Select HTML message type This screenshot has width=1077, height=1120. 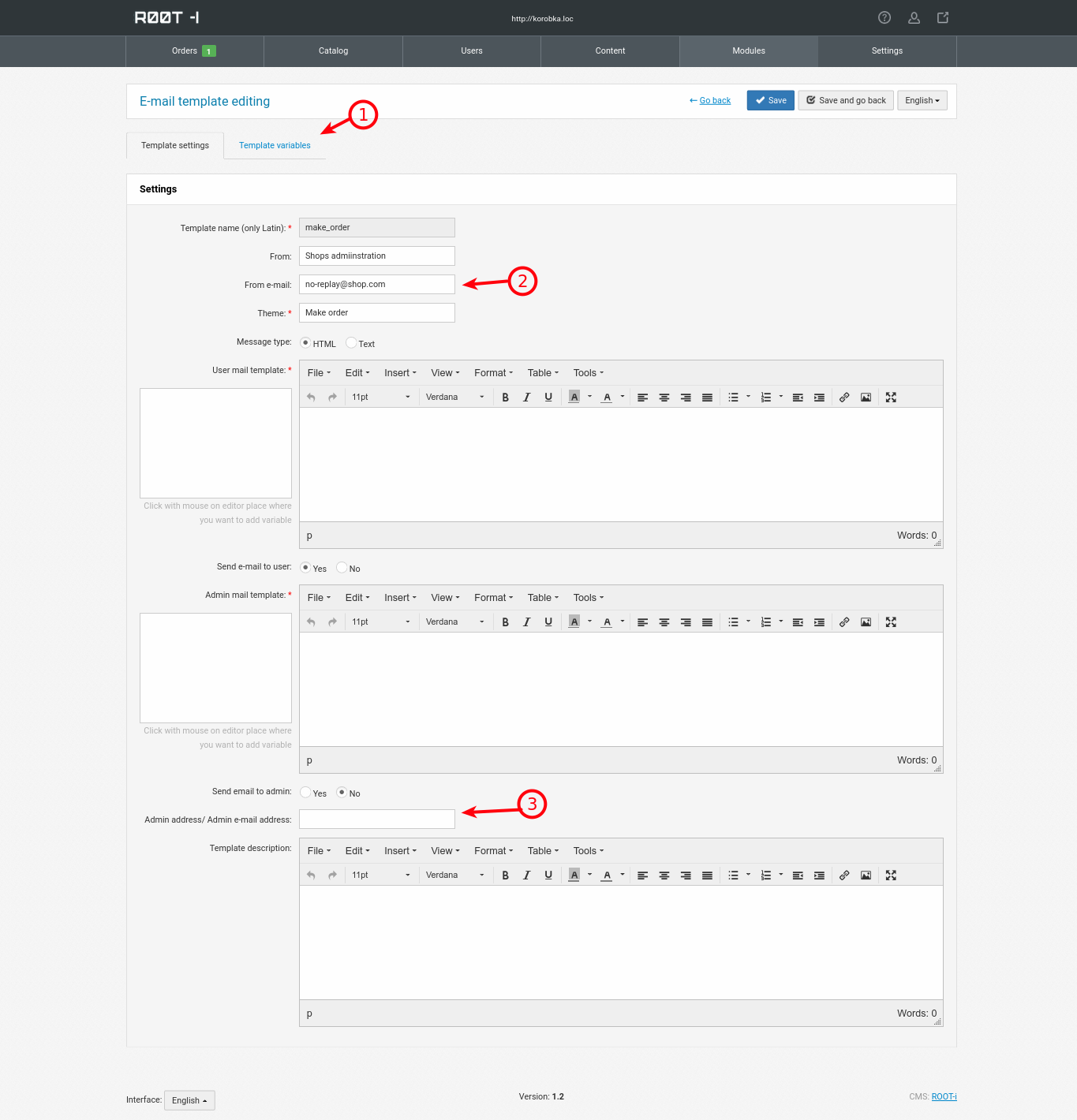[305, 342]
